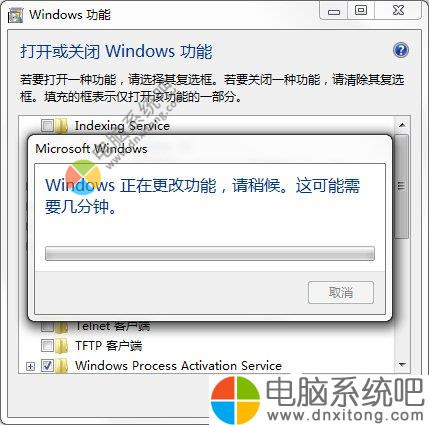Minimize the Windows 功能 window
The image size is (429, 425).
334,12
